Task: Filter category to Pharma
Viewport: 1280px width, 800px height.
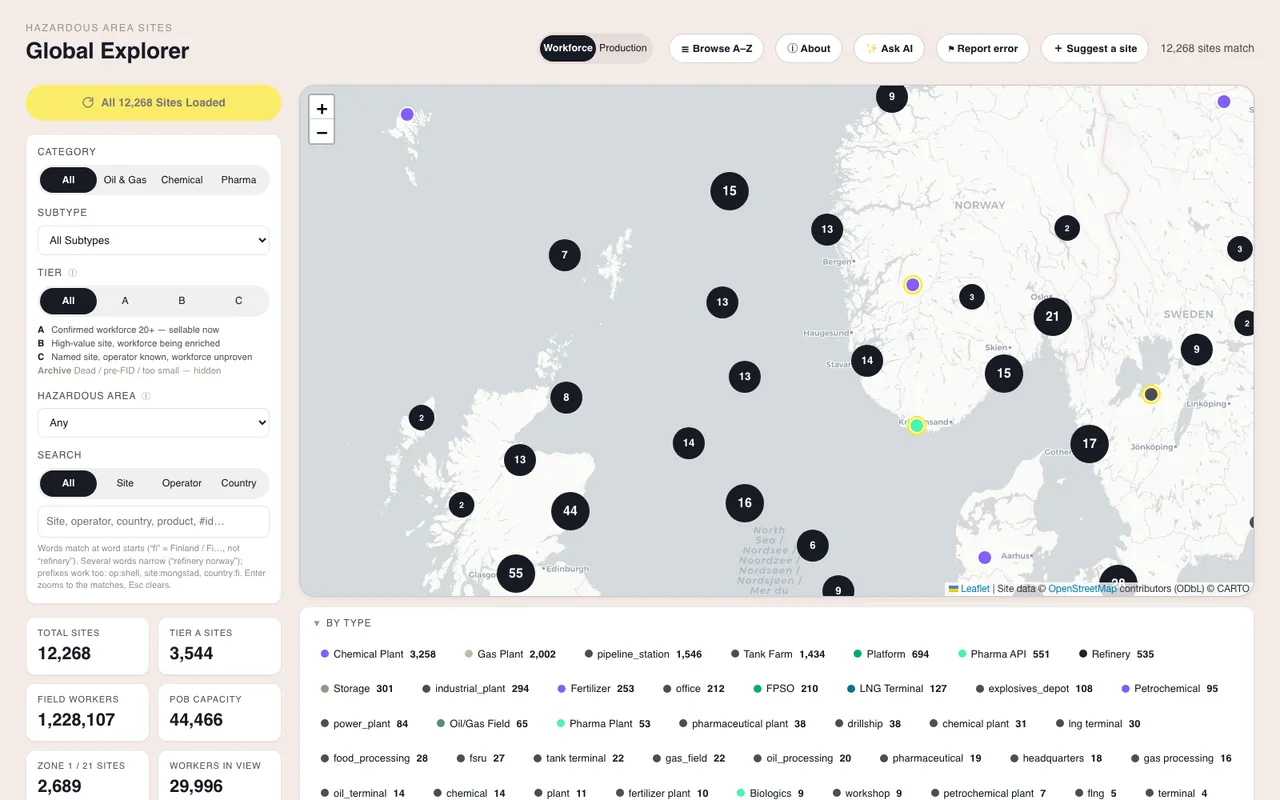Action: click(239, 180)
